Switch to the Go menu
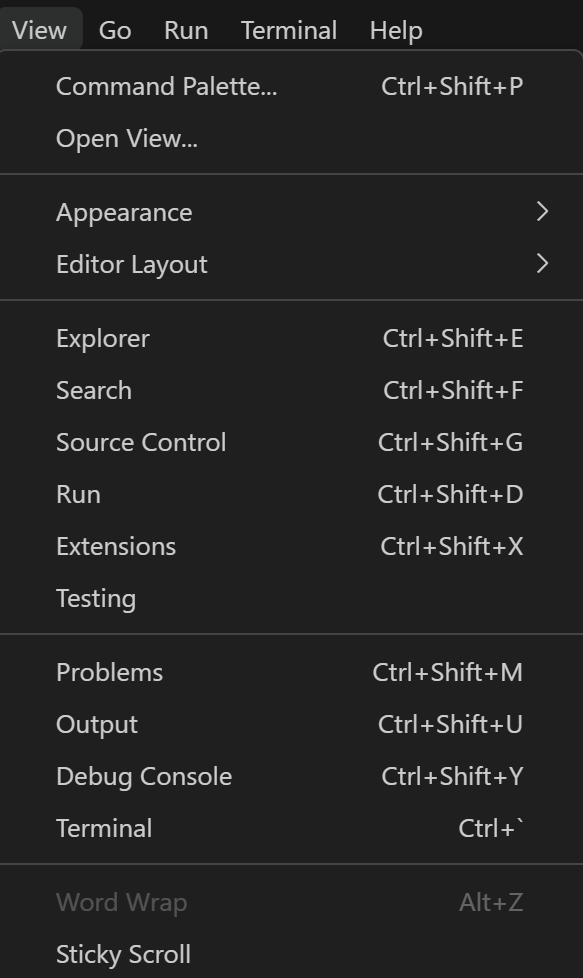Screen dimensions: 583x978 (114, 29)
